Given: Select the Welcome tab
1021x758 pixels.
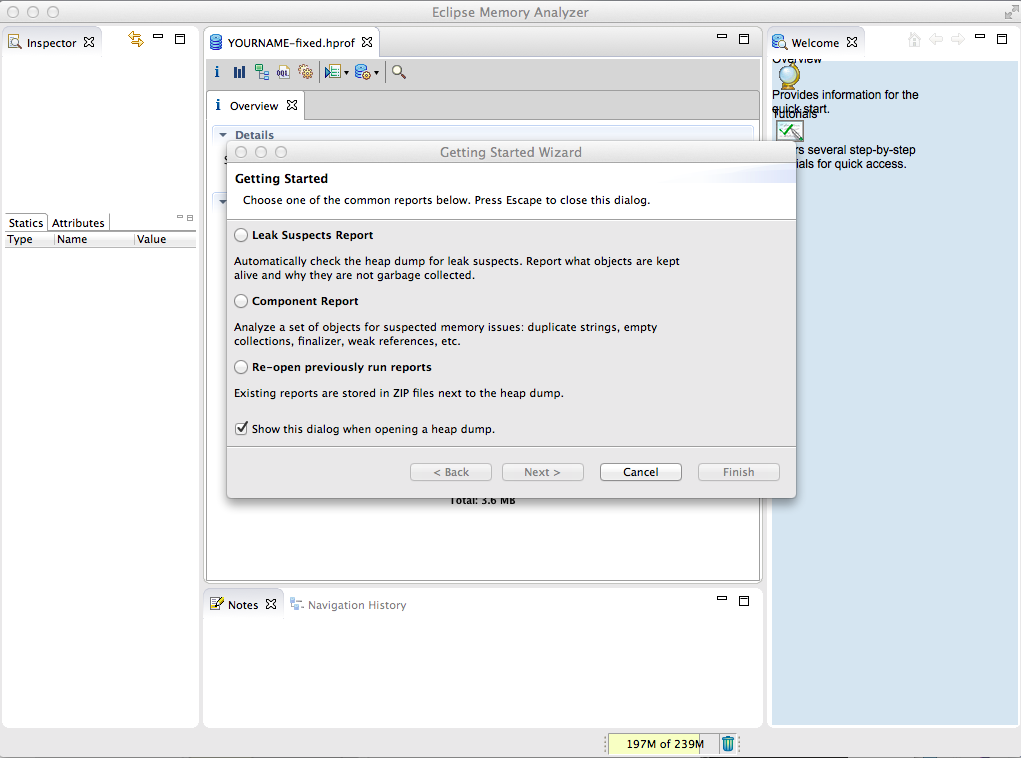Looking at the screenshot, I should click(x=815, y=43).
